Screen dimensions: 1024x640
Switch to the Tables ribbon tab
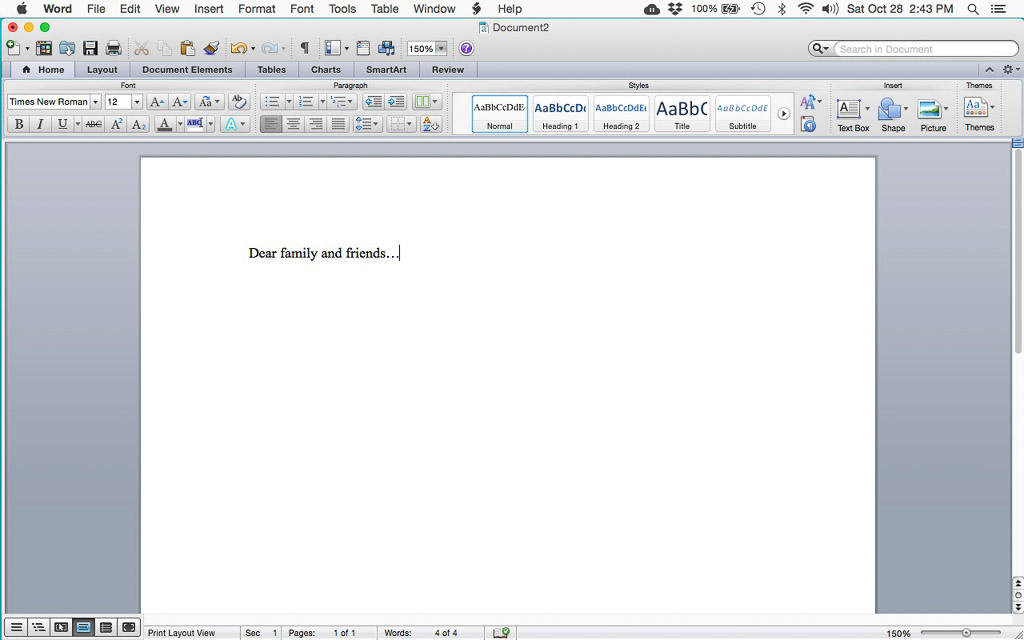pos(271,69)
